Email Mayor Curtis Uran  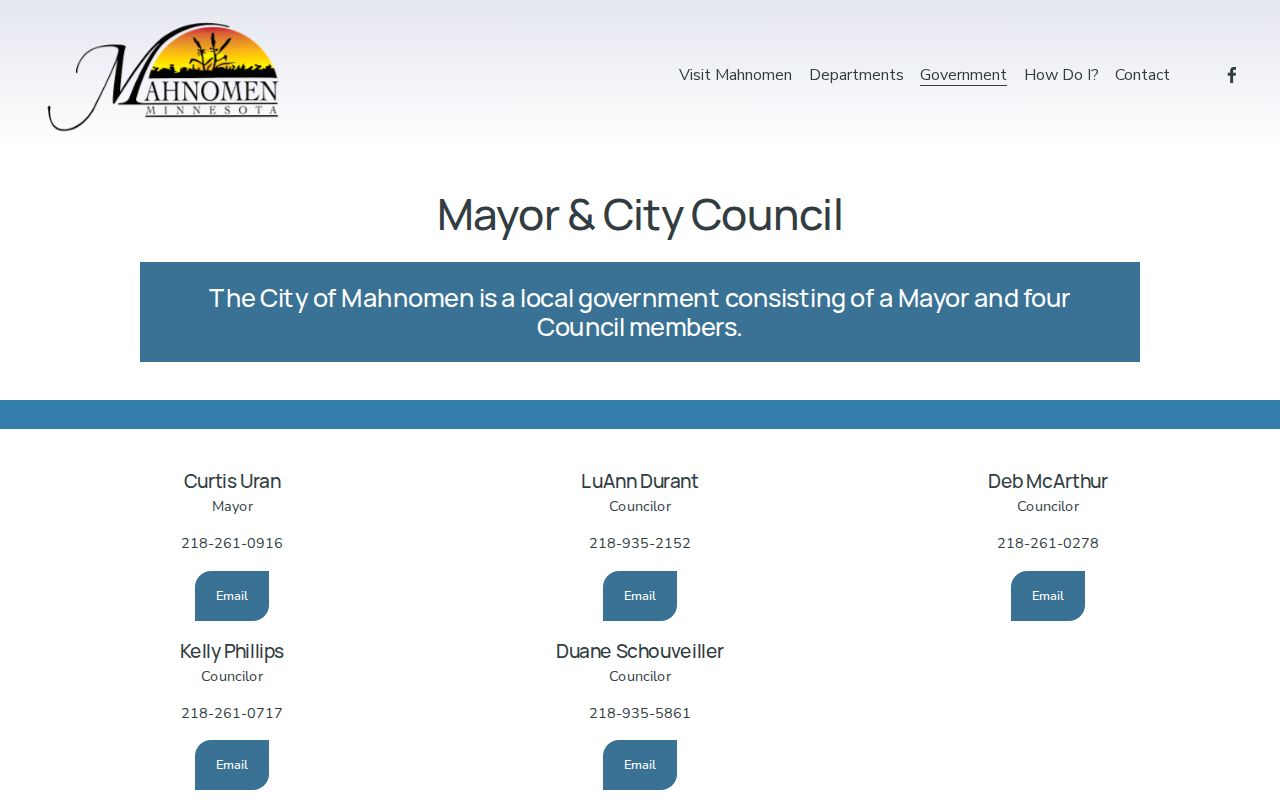232,596
